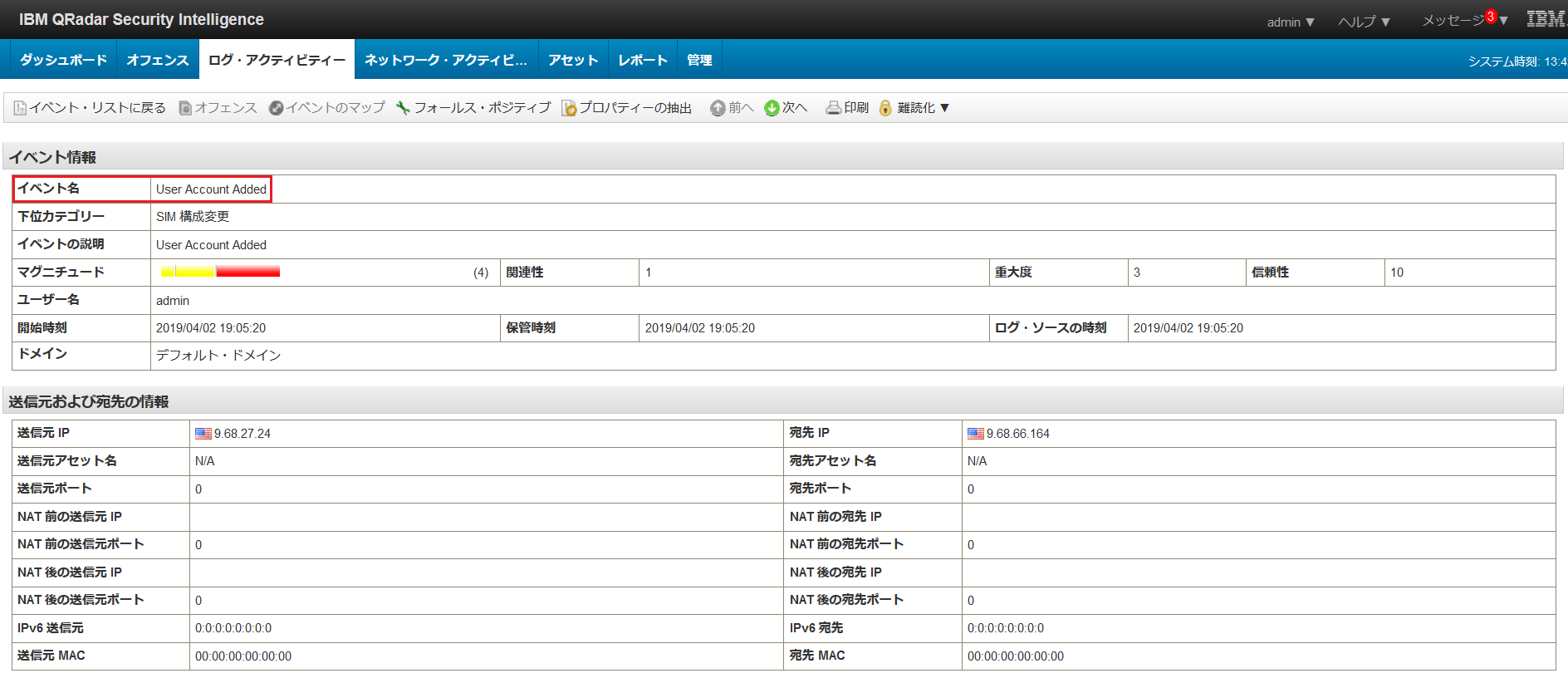Screen dimensions: 1568x678
Task: Click the property extraction icon
Action: pos(569,108)
